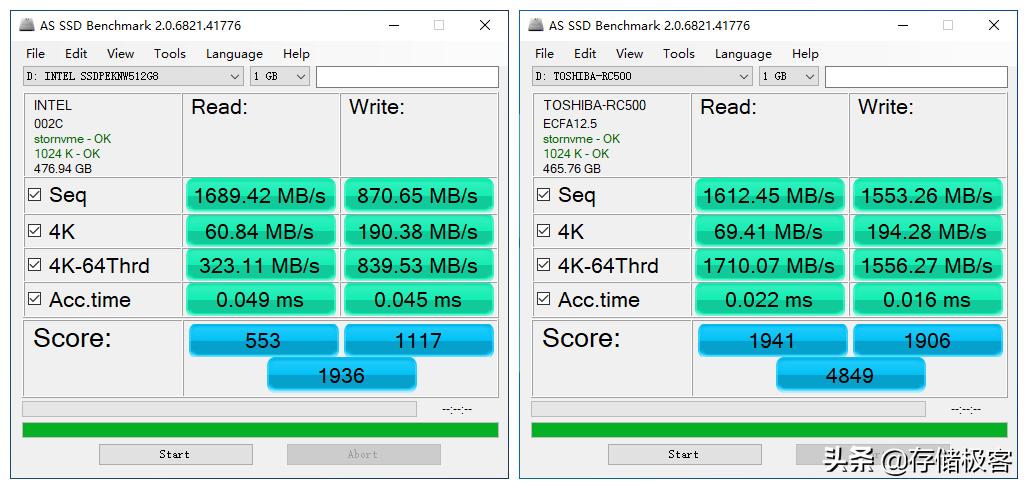Open the Language menu in the INTEL window
This screenshot has height=489, width=1028.
[234, 54]
